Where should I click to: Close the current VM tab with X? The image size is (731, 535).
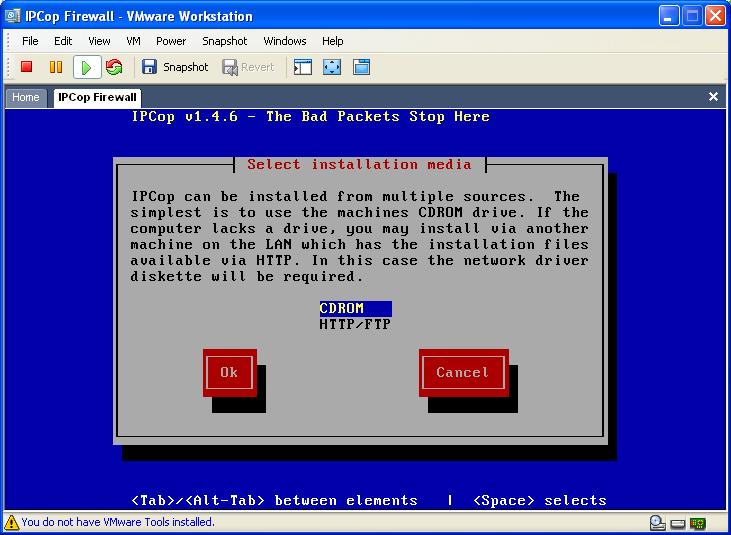(x=713, y=96)
